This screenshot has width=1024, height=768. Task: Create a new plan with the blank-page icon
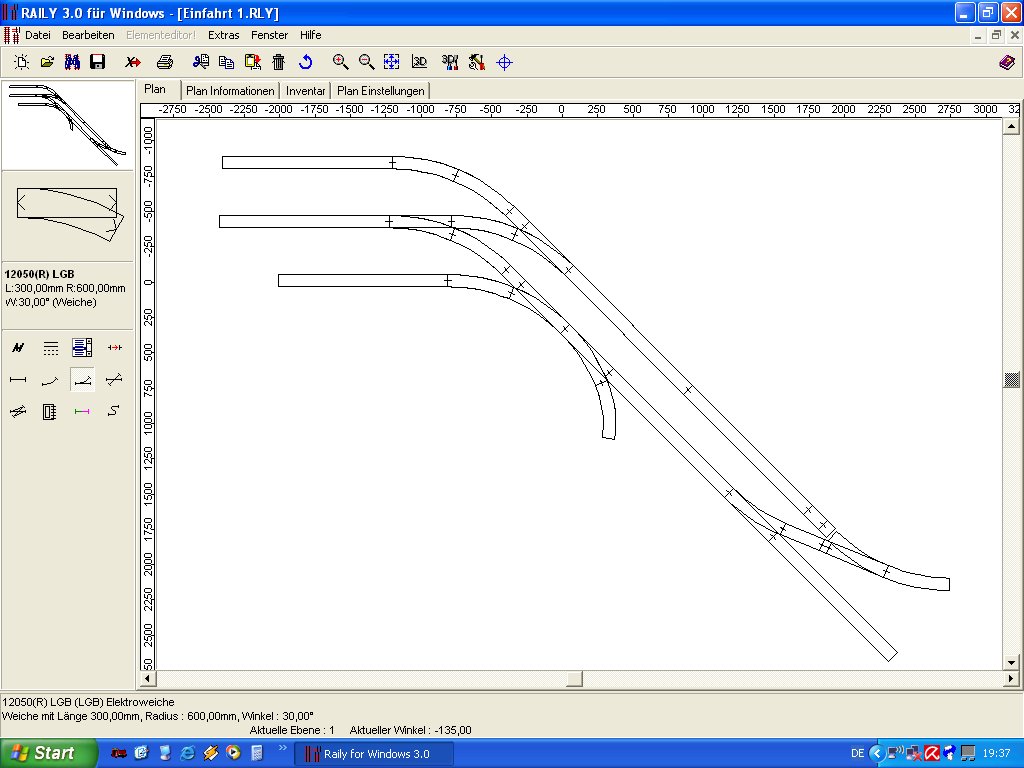pos(22,62)
